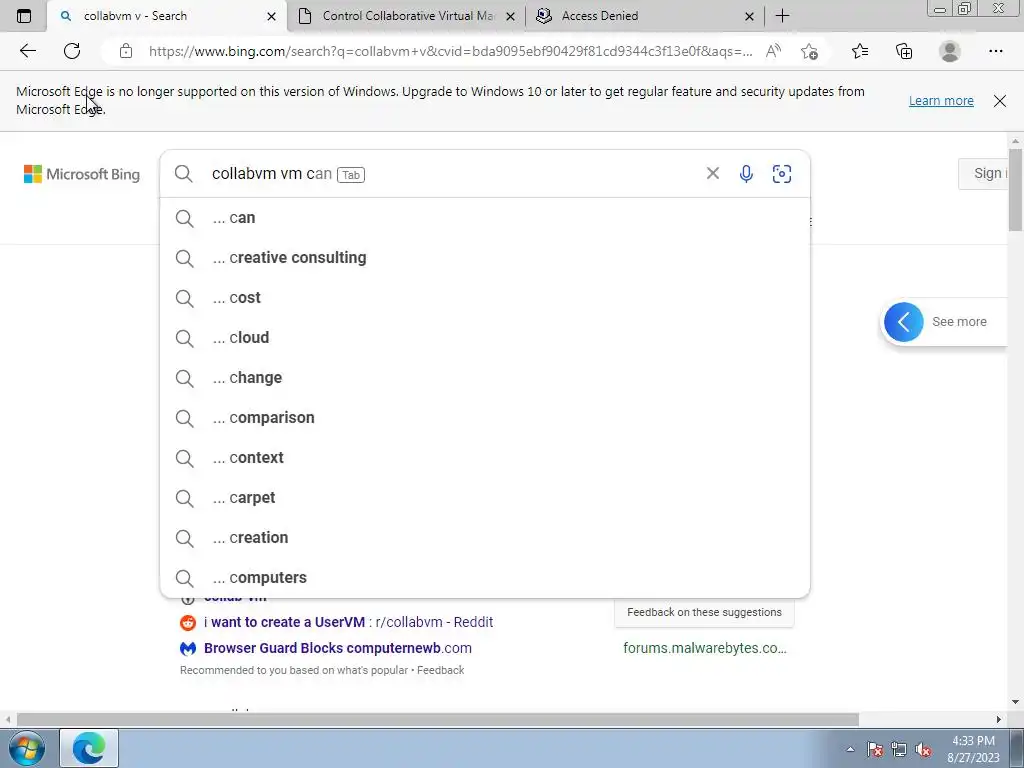Select the 'comparison' suggestion
Screen dimensions: 1024x768
pyautogui.click(x=485, y=417)
